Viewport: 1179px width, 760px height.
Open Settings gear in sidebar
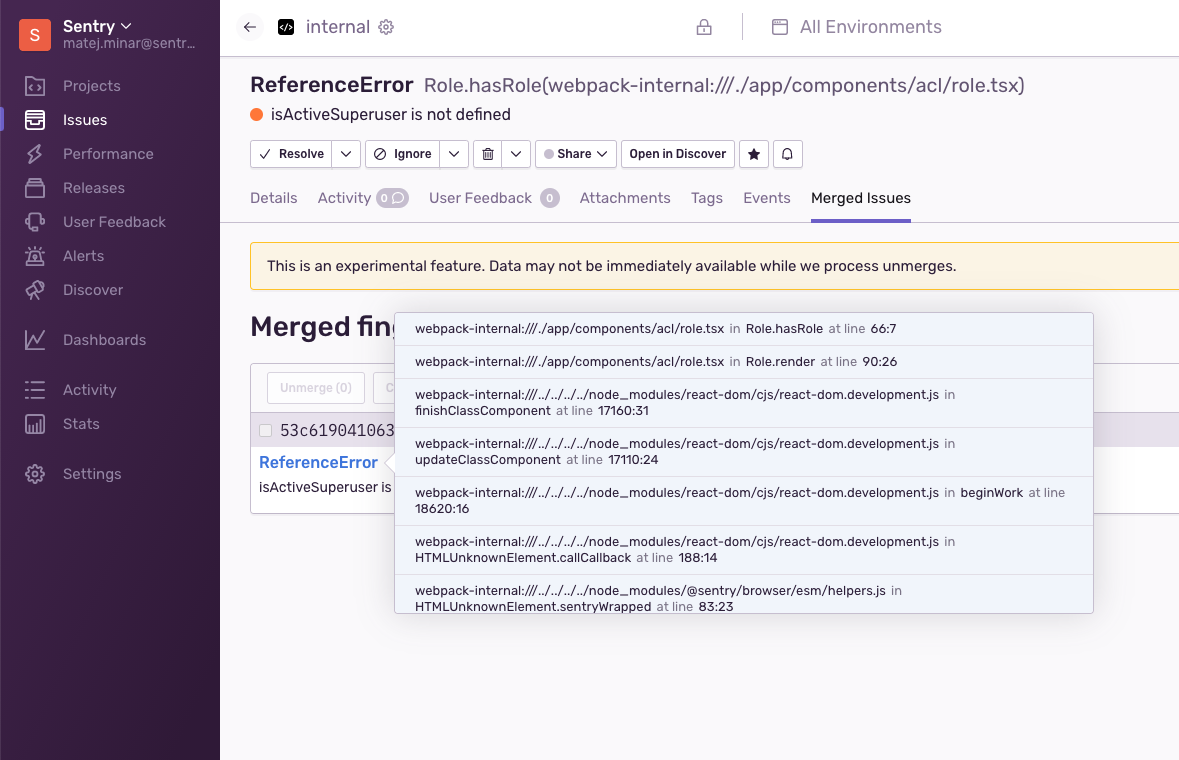coord(35,474)
